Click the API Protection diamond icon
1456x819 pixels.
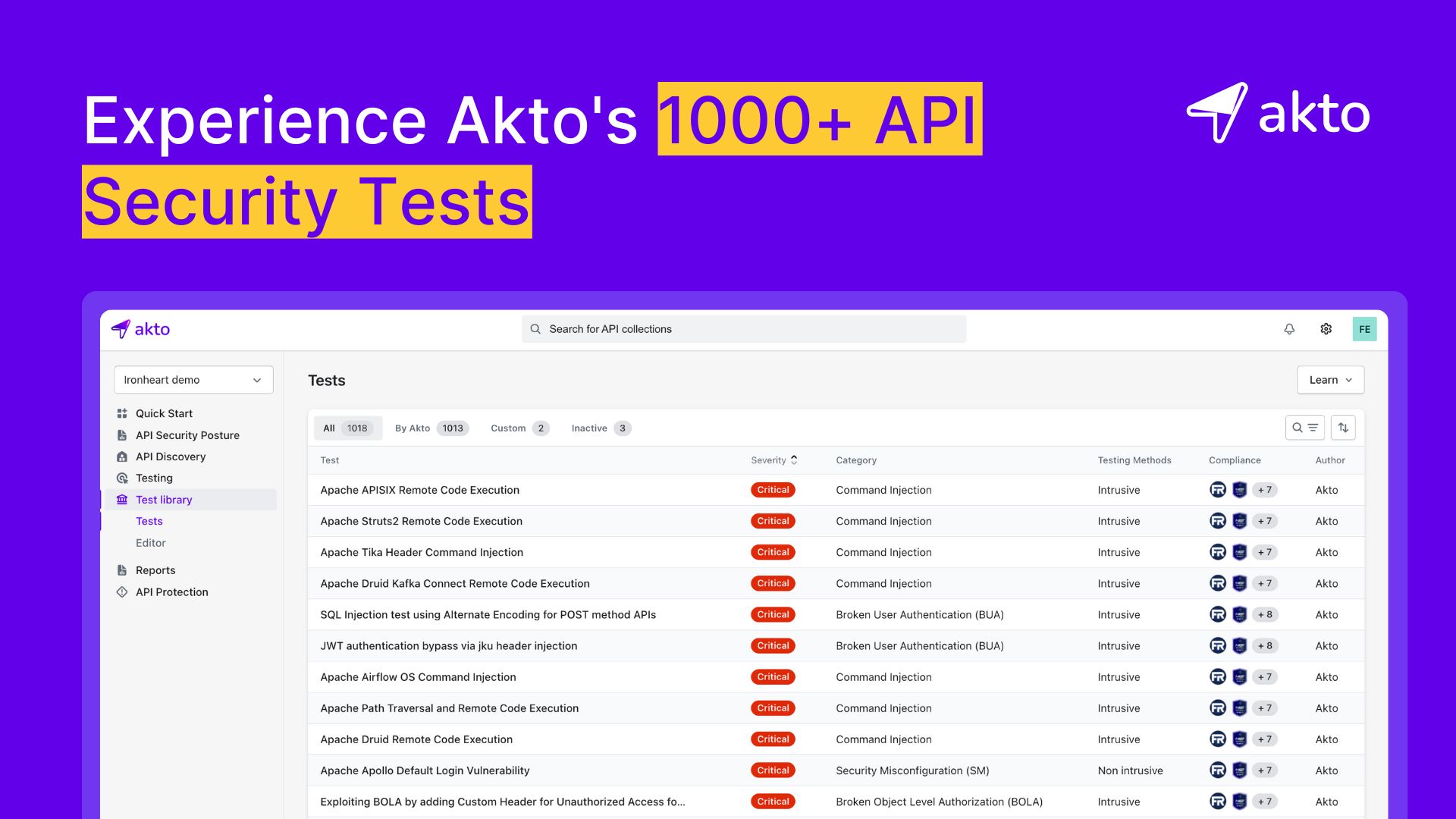(122, 592)
